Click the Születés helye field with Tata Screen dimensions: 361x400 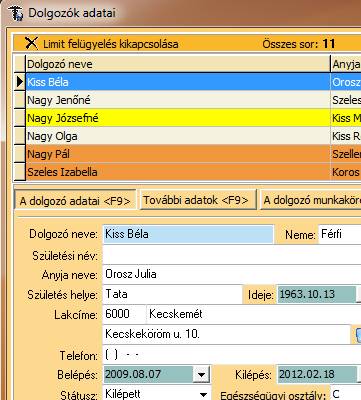coord(173,295)
